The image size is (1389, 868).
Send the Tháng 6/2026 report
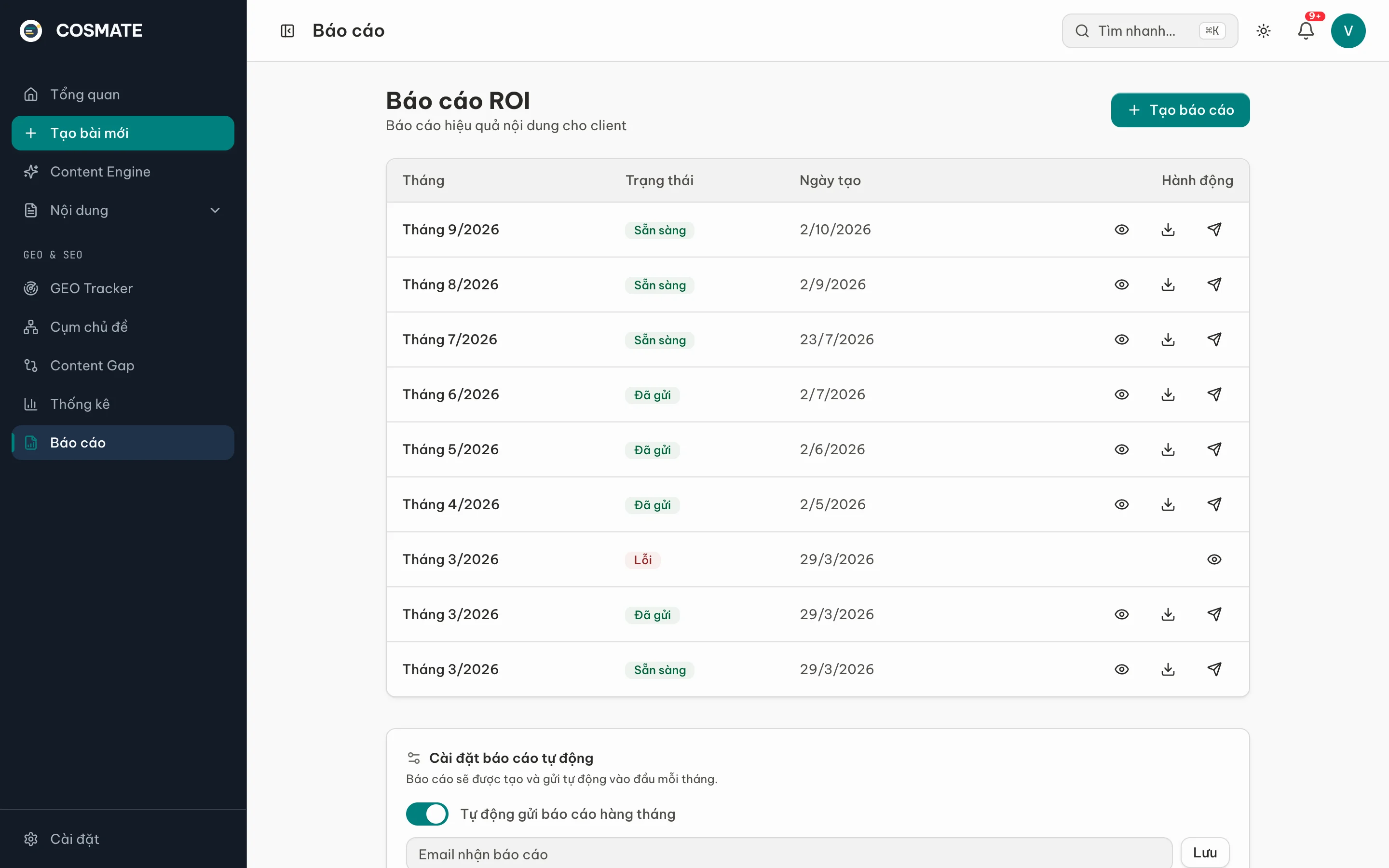(1214, 394)
